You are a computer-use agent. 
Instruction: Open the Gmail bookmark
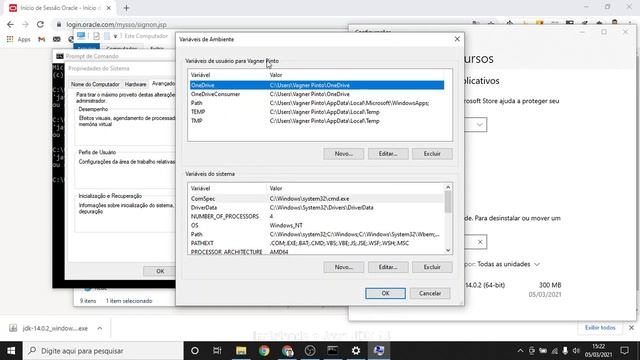41,39
